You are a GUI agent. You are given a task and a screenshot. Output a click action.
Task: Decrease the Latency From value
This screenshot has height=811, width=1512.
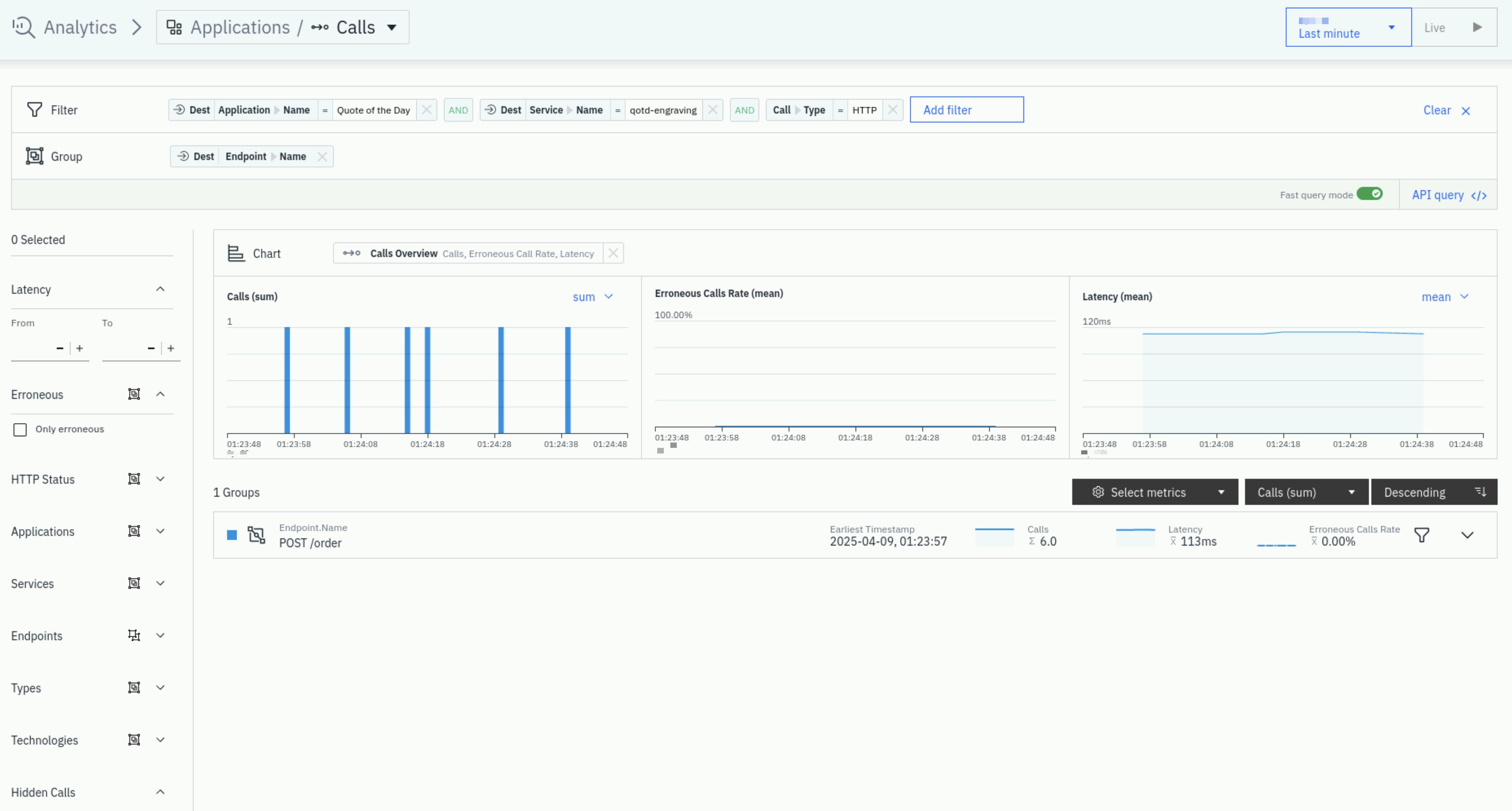click(60, 348)
